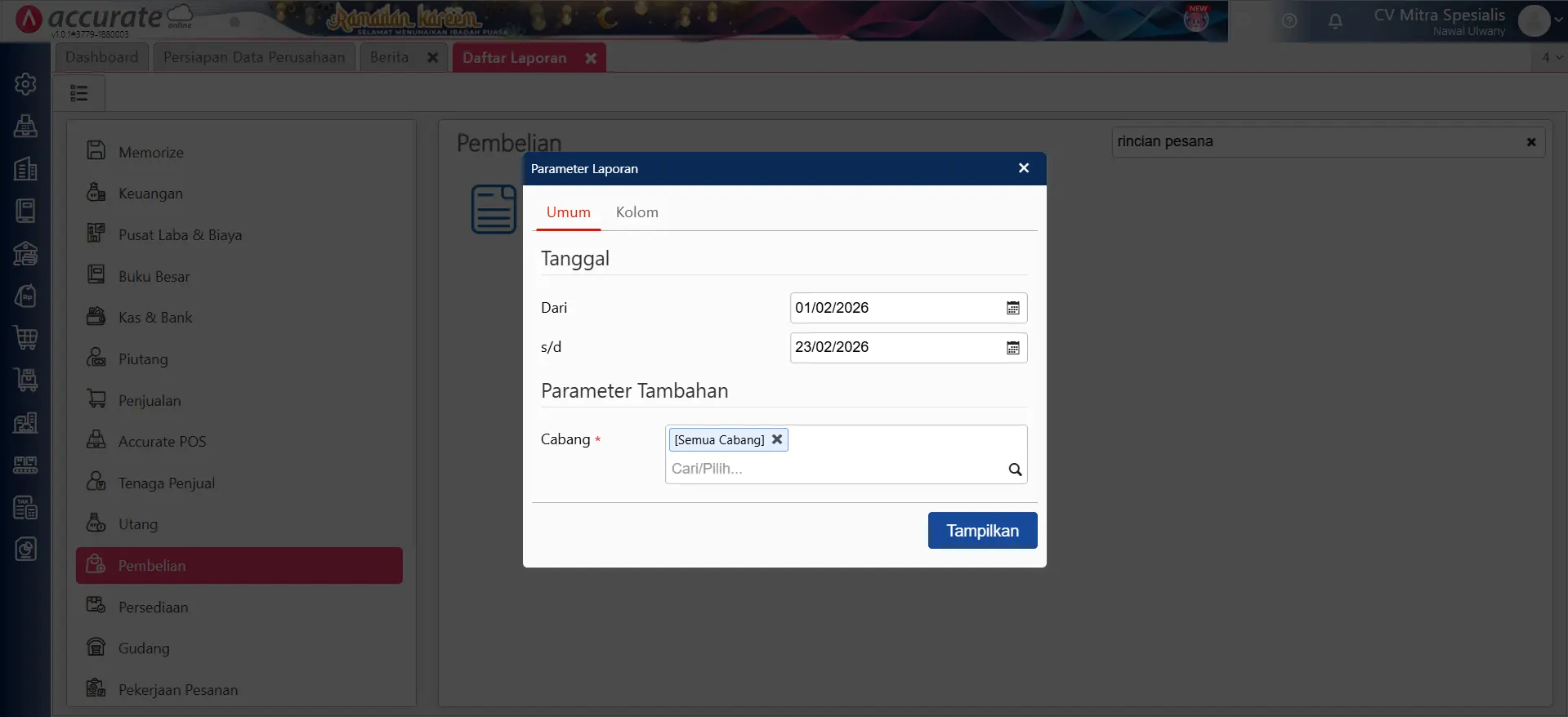Switch to the Dashboard tab
Image resolution: width=1568 pixels, height=717 pixels.
[x=102, y=57]
